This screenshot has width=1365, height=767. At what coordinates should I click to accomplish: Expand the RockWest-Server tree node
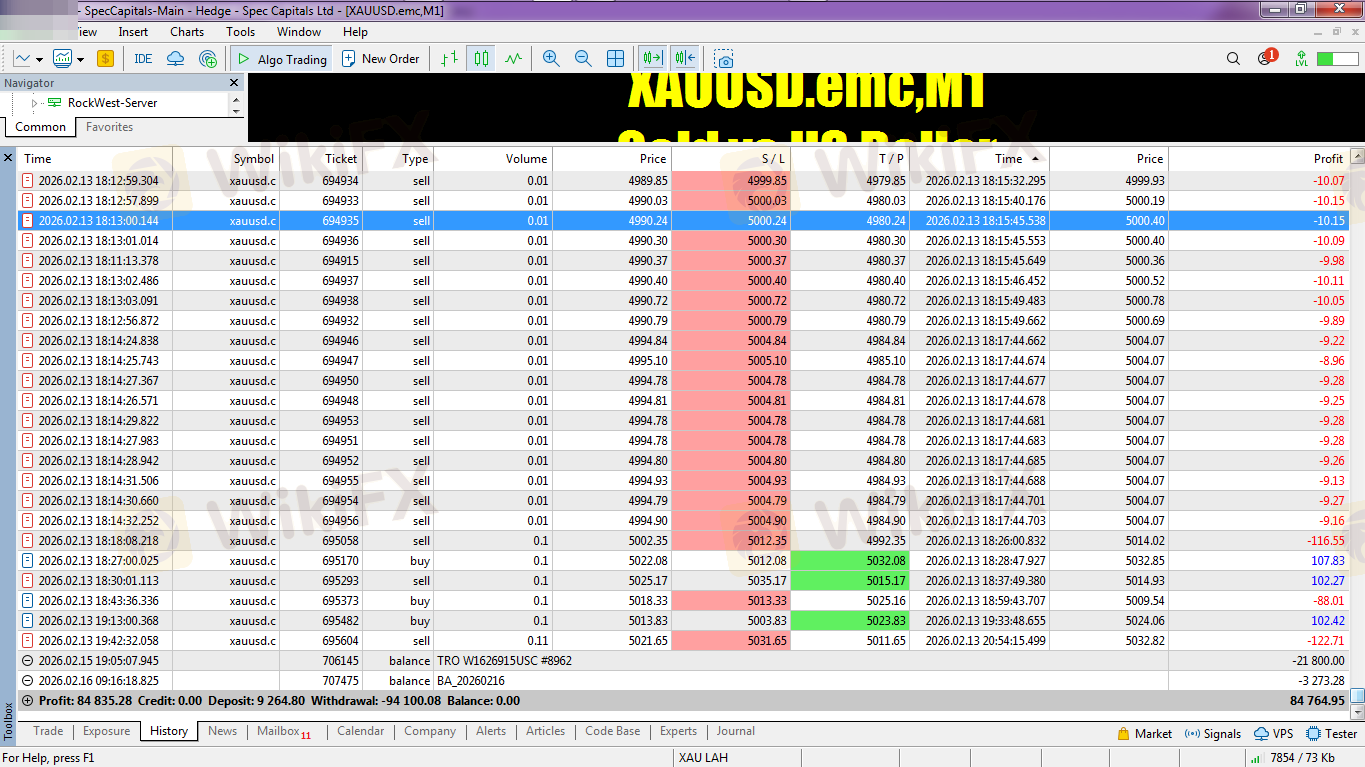pos(34,103)
